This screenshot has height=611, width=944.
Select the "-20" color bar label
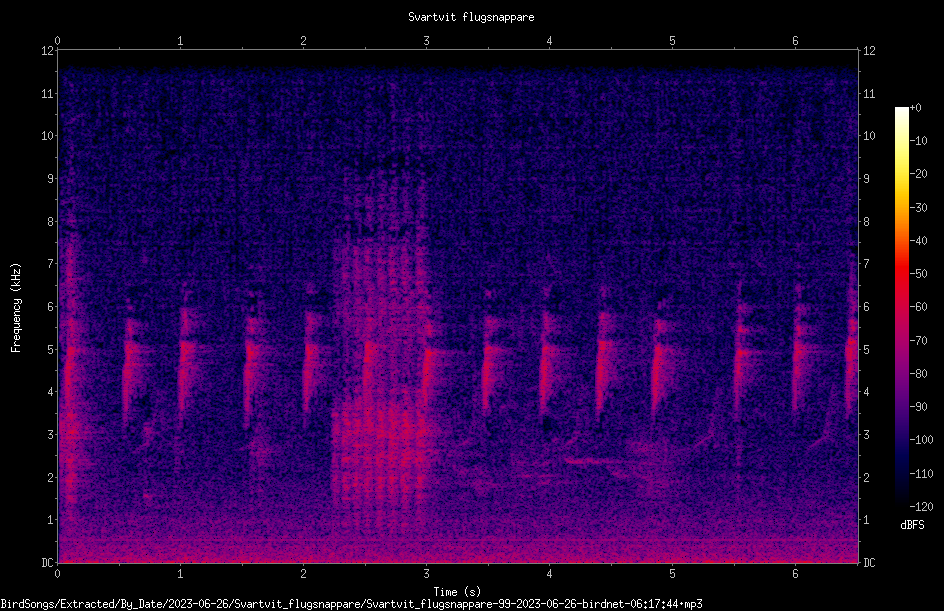(x=919, y=174)
